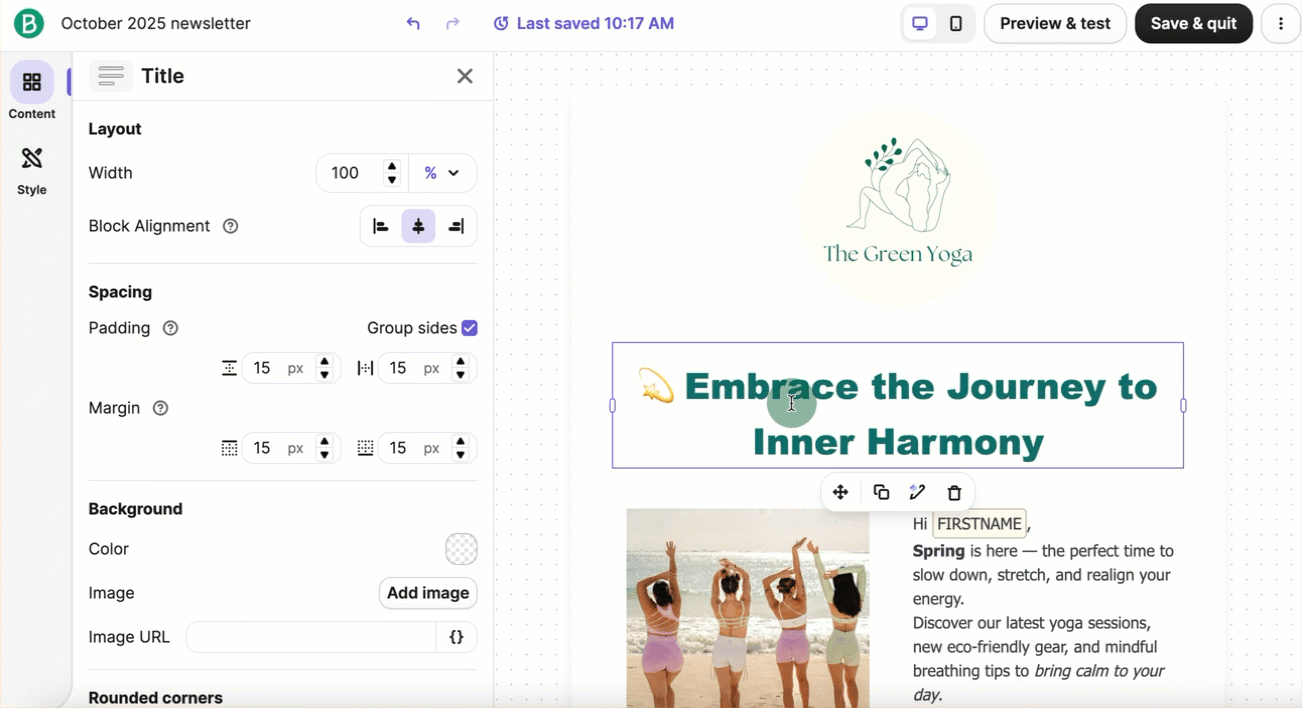Select center block alignment

418,226
